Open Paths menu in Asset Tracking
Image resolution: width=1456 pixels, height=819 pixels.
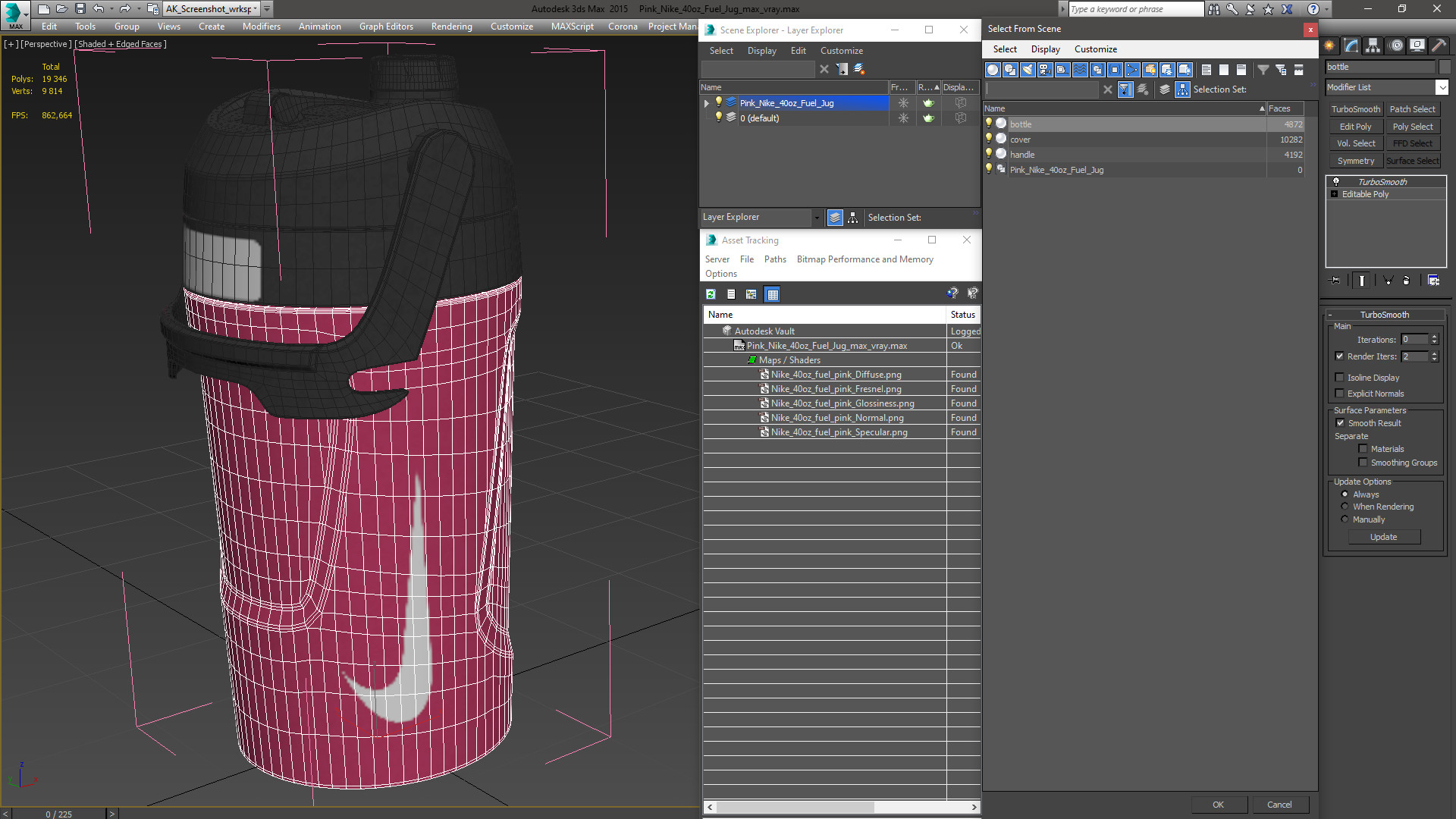tap(775, 259)
